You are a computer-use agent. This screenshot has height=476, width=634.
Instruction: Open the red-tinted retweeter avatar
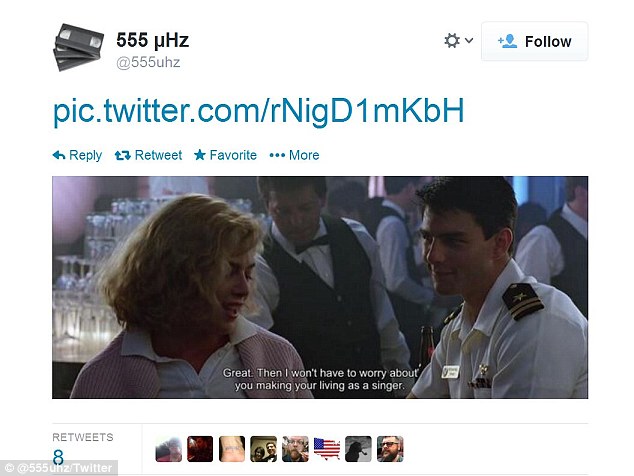200,449
